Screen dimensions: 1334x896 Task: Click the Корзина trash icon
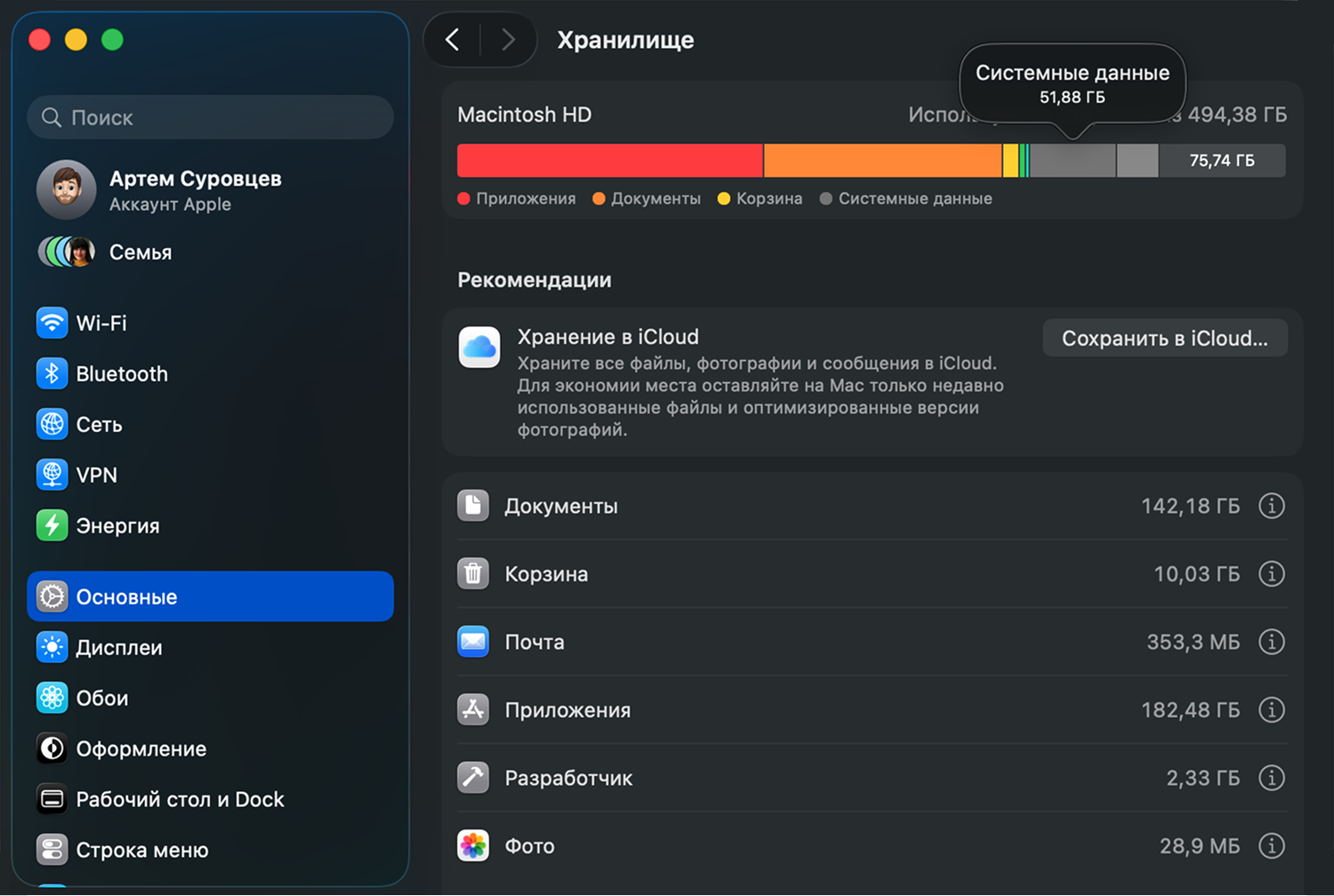coord(474,573)
